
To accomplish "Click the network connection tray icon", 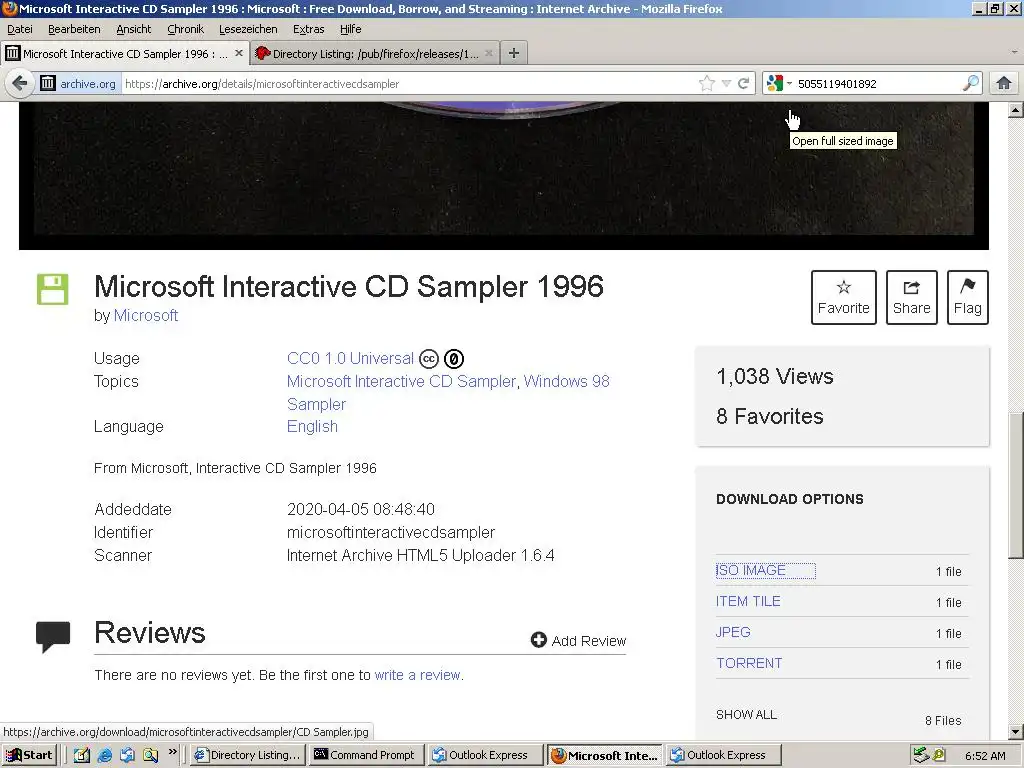I will tap(921, 755).
